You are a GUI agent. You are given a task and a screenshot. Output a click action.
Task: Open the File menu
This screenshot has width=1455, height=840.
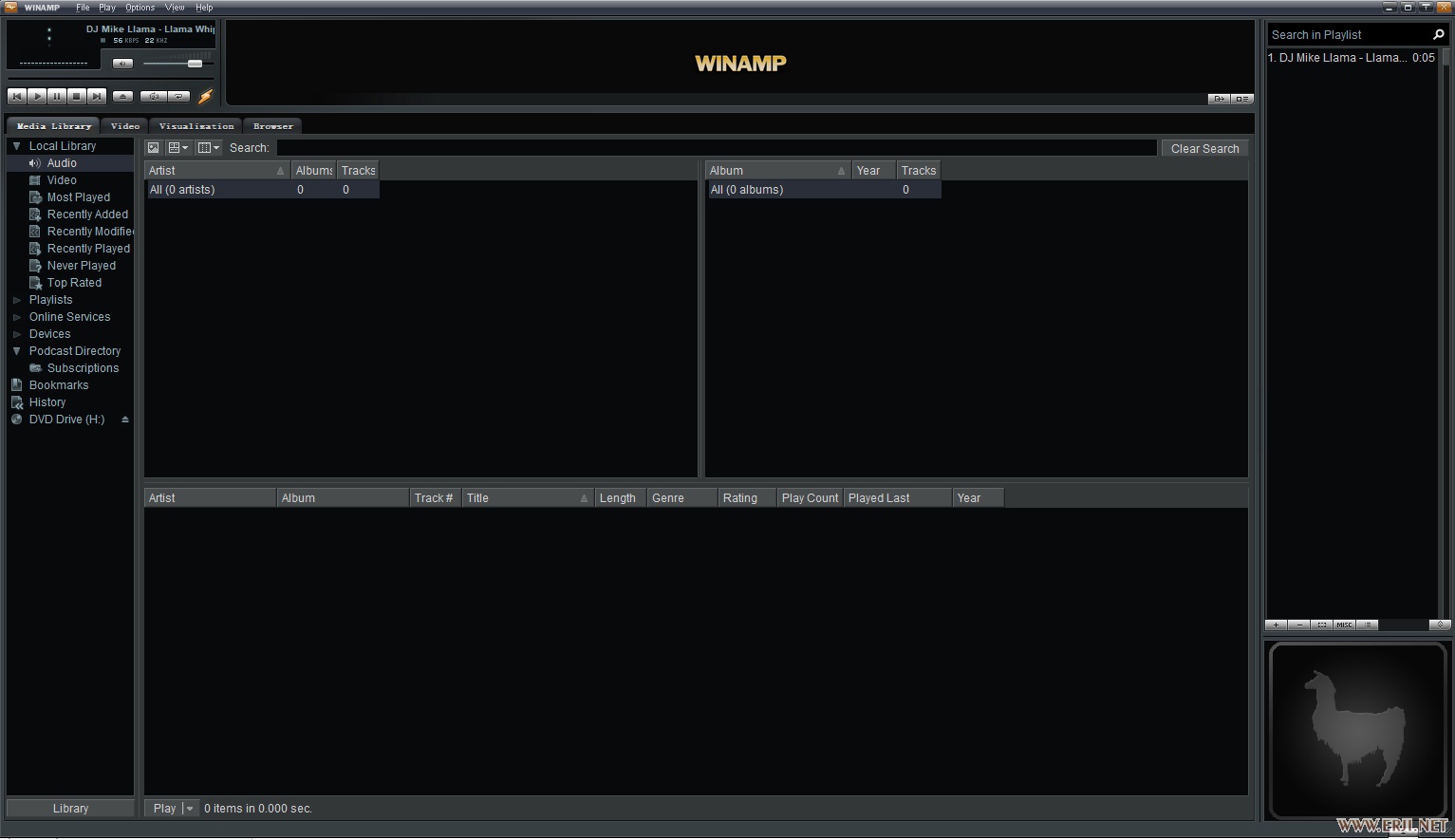[x=83, y=8]
